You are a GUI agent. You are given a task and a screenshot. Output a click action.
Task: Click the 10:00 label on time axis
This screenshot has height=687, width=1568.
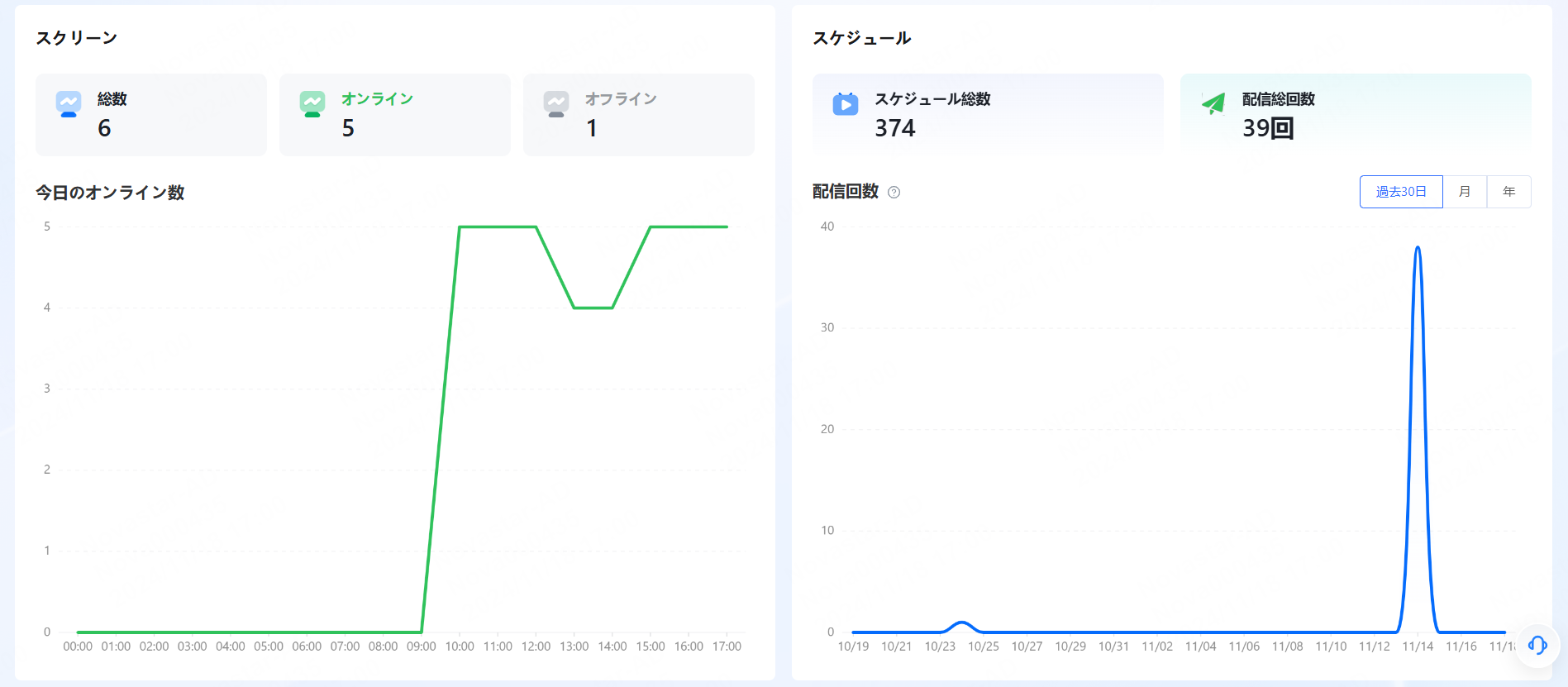(460, 646)
